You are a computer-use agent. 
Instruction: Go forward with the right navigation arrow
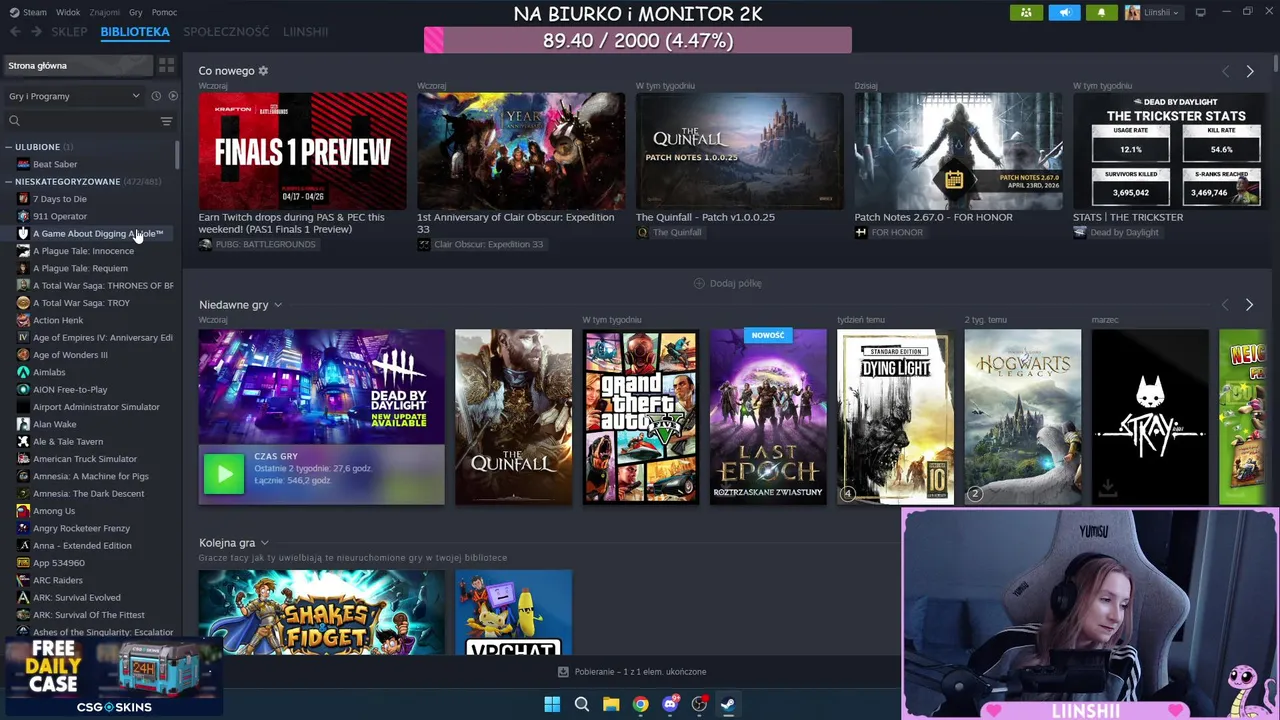point(36,32)
